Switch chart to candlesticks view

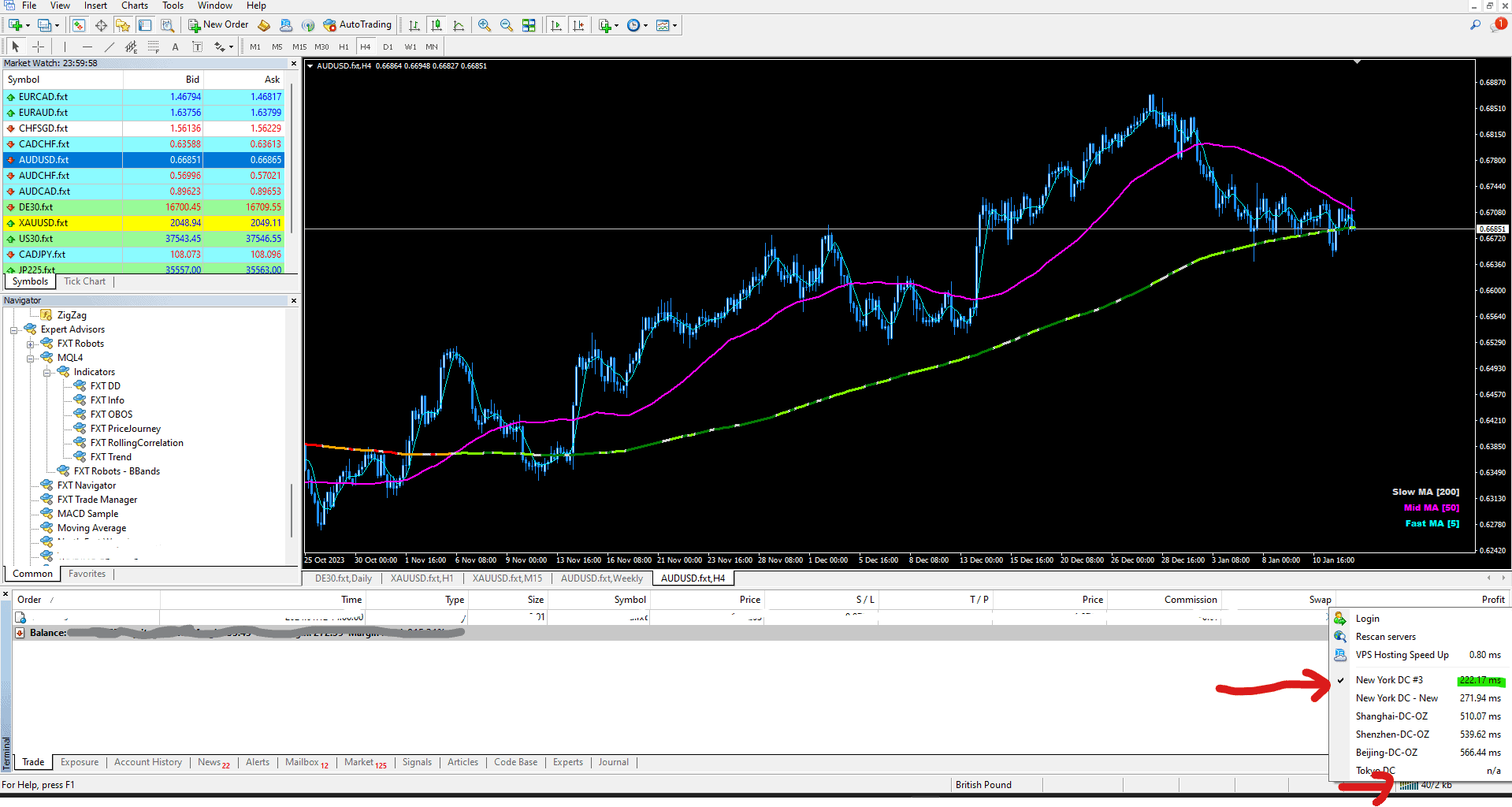click(436, 25)
